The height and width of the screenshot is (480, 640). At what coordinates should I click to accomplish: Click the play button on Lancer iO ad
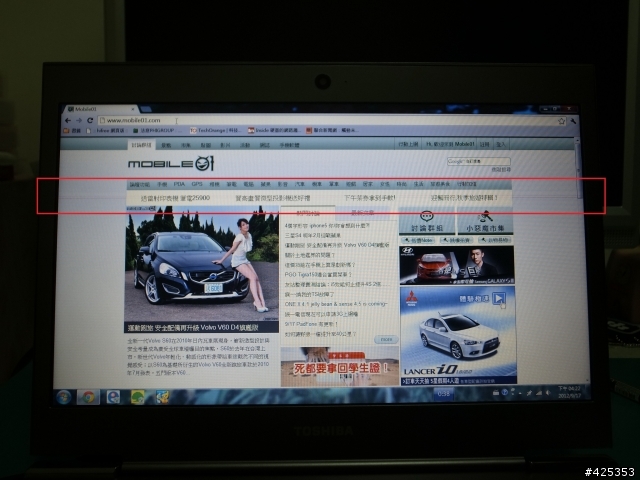[498, 298]
